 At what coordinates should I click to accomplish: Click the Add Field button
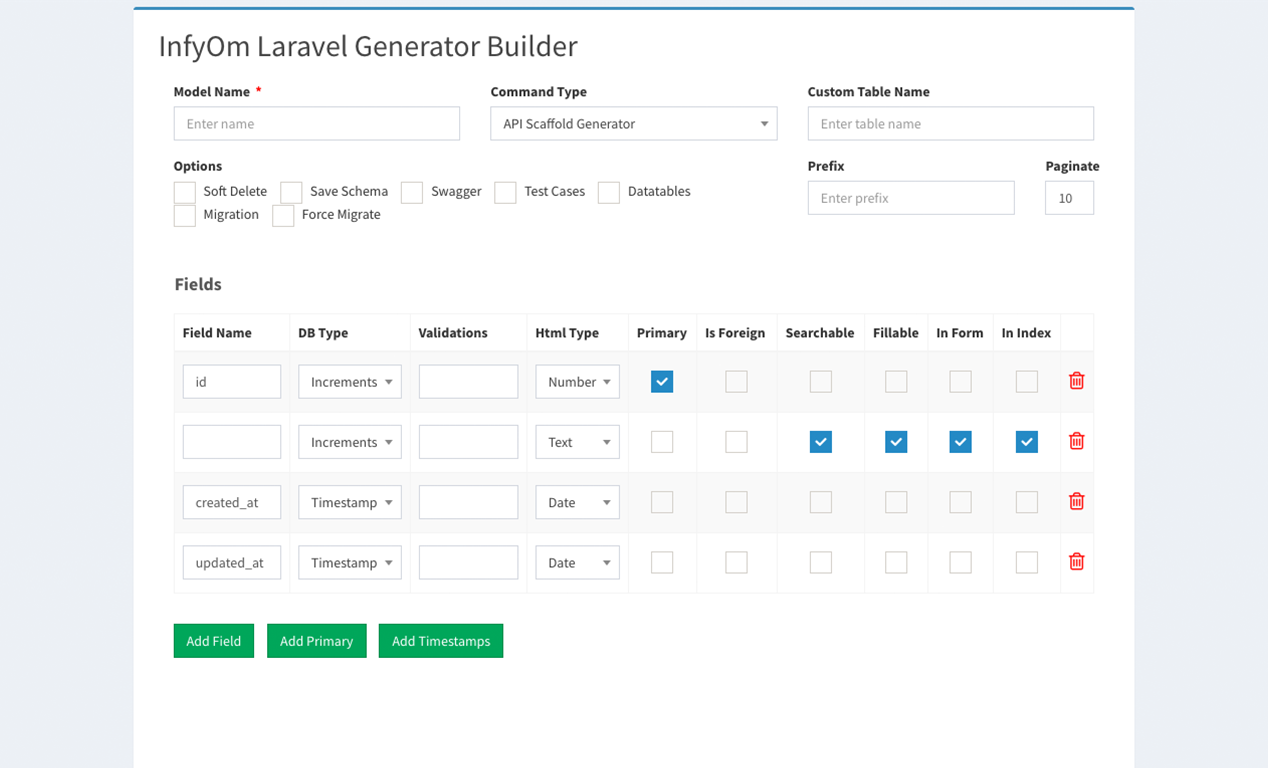[x=213, y=640]
